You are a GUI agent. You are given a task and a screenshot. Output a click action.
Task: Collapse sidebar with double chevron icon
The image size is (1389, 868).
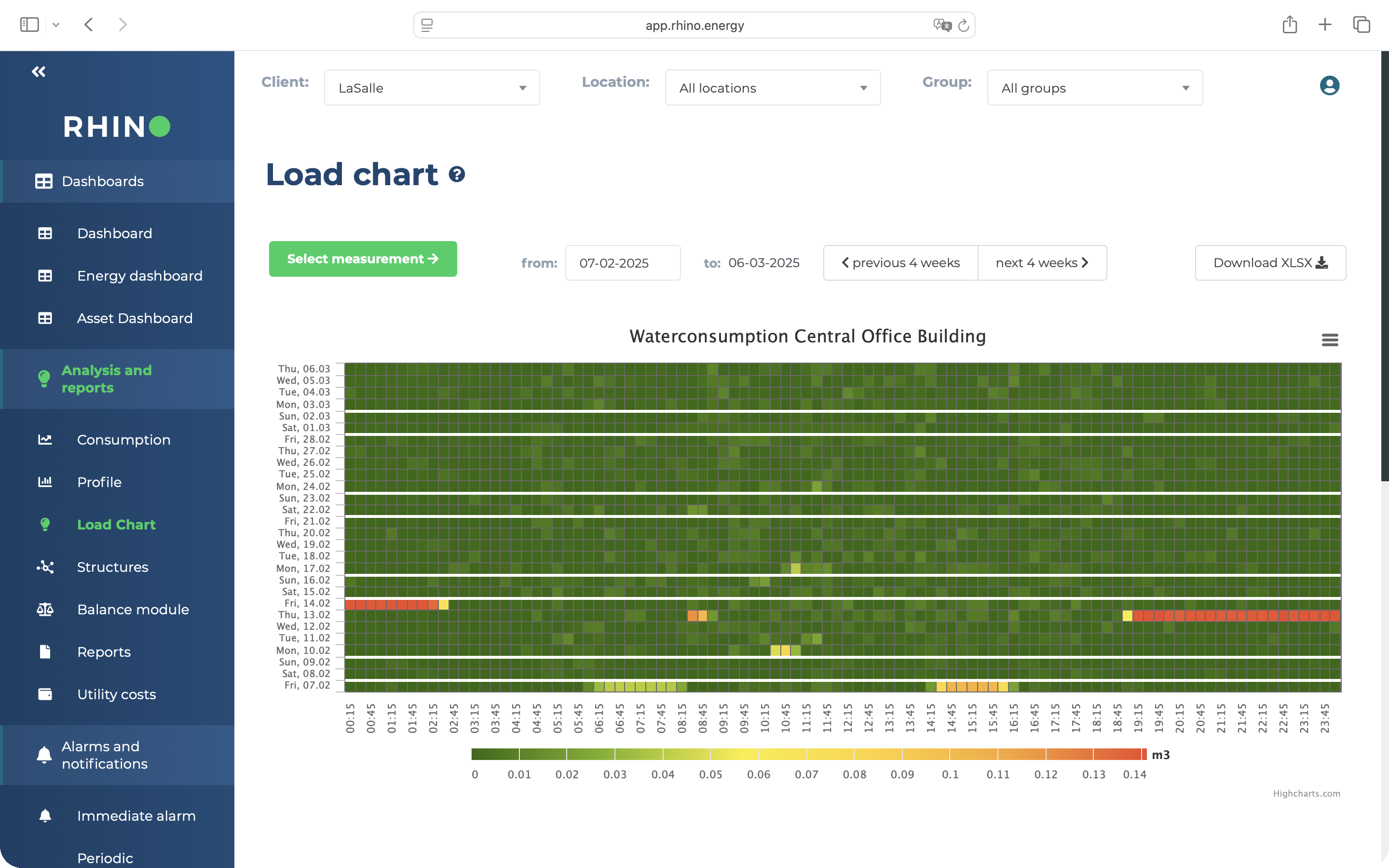click(x=39, y=72)
